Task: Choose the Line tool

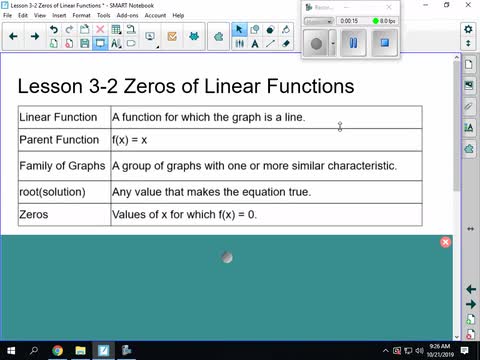Action: [270, 44]
